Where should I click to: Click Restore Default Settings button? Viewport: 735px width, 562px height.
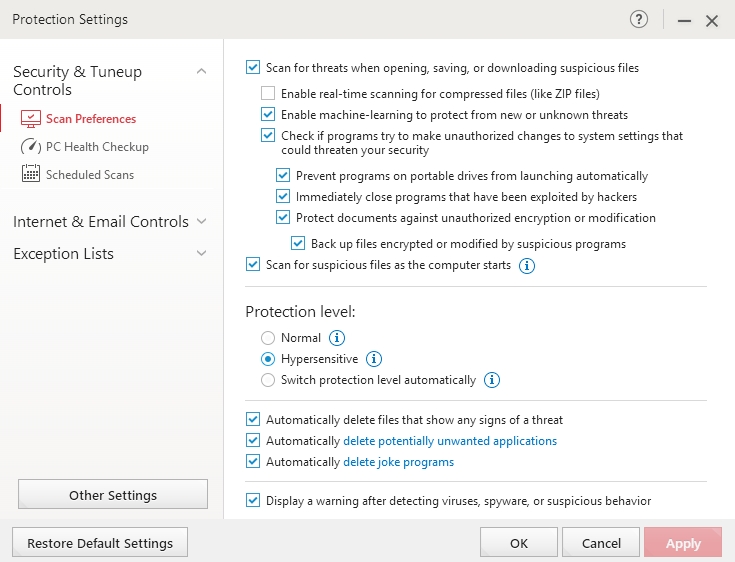tap(100, 544)
